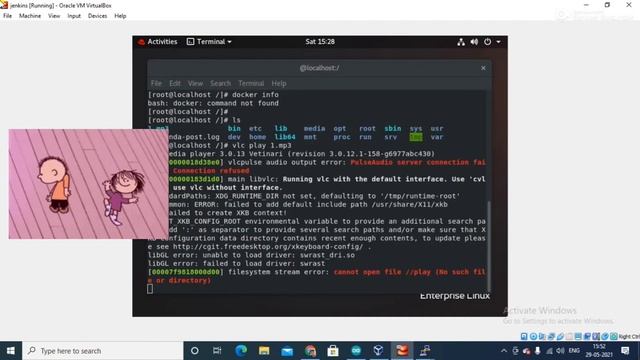Open the terminal Edit menu
Image resolution: width=640 pixels, height=360 pixels.
(x=175, y=83)
